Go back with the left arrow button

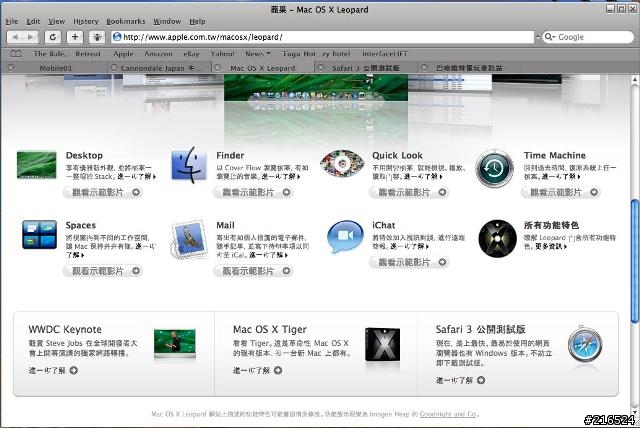15,37
